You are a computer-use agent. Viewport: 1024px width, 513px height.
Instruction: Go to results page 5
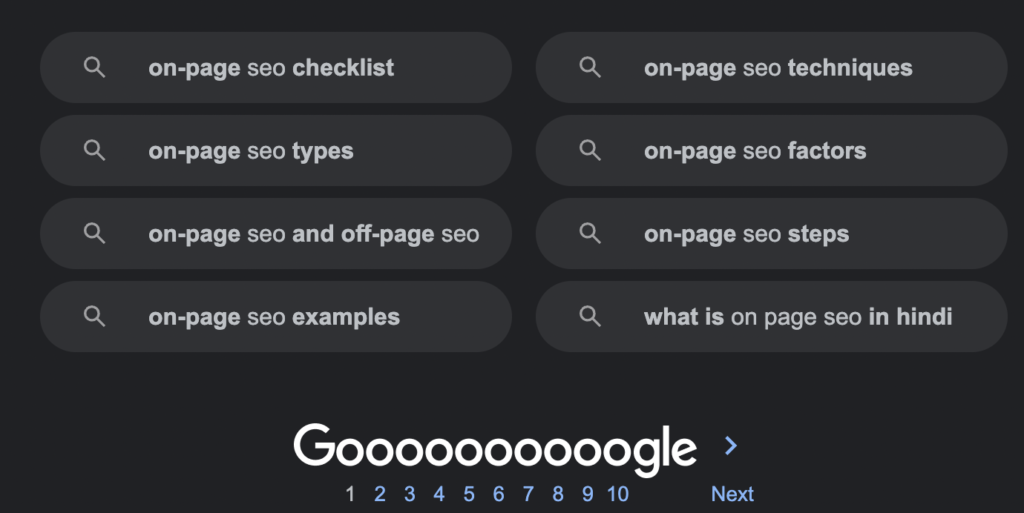click(x=469, y=494)
